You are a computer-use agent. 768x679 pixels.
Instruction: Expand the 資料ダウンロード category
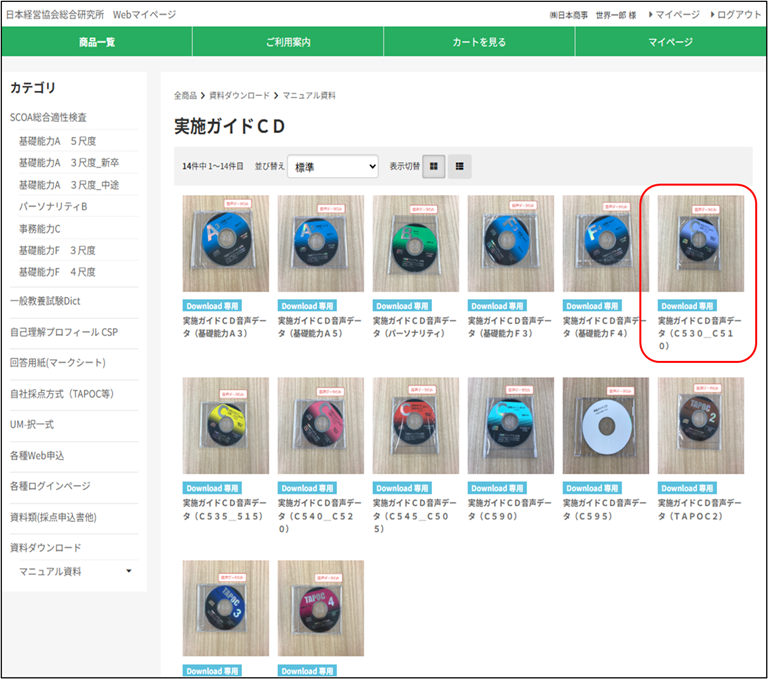pyautogui.click(x=46, y=548)
